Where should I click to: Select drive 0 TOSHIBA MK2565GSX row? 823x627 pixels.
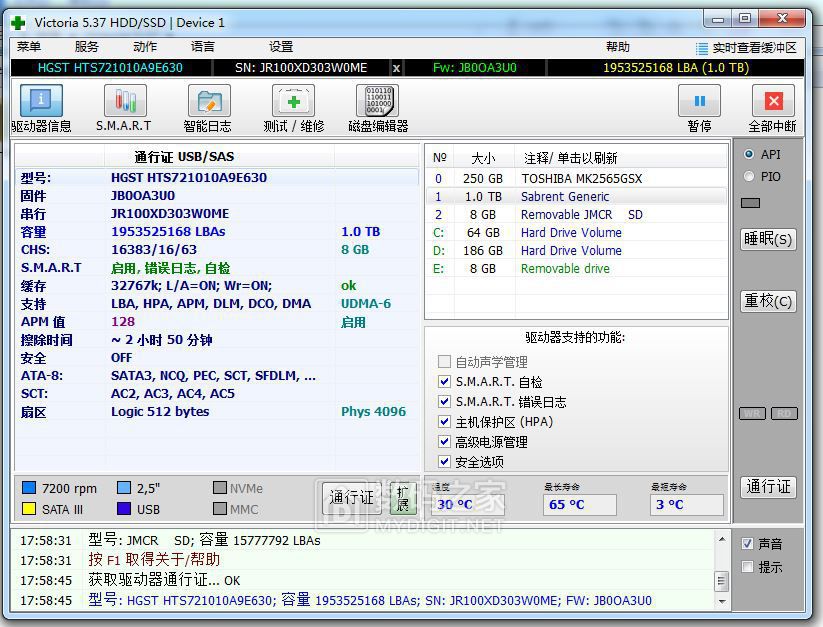576,178
